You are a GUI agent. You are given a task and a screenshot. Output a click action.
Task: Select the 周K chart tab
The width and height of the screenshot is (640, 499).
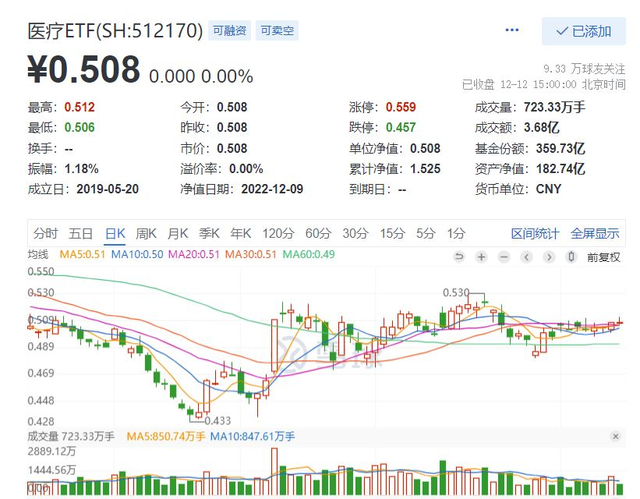[146, 233]
